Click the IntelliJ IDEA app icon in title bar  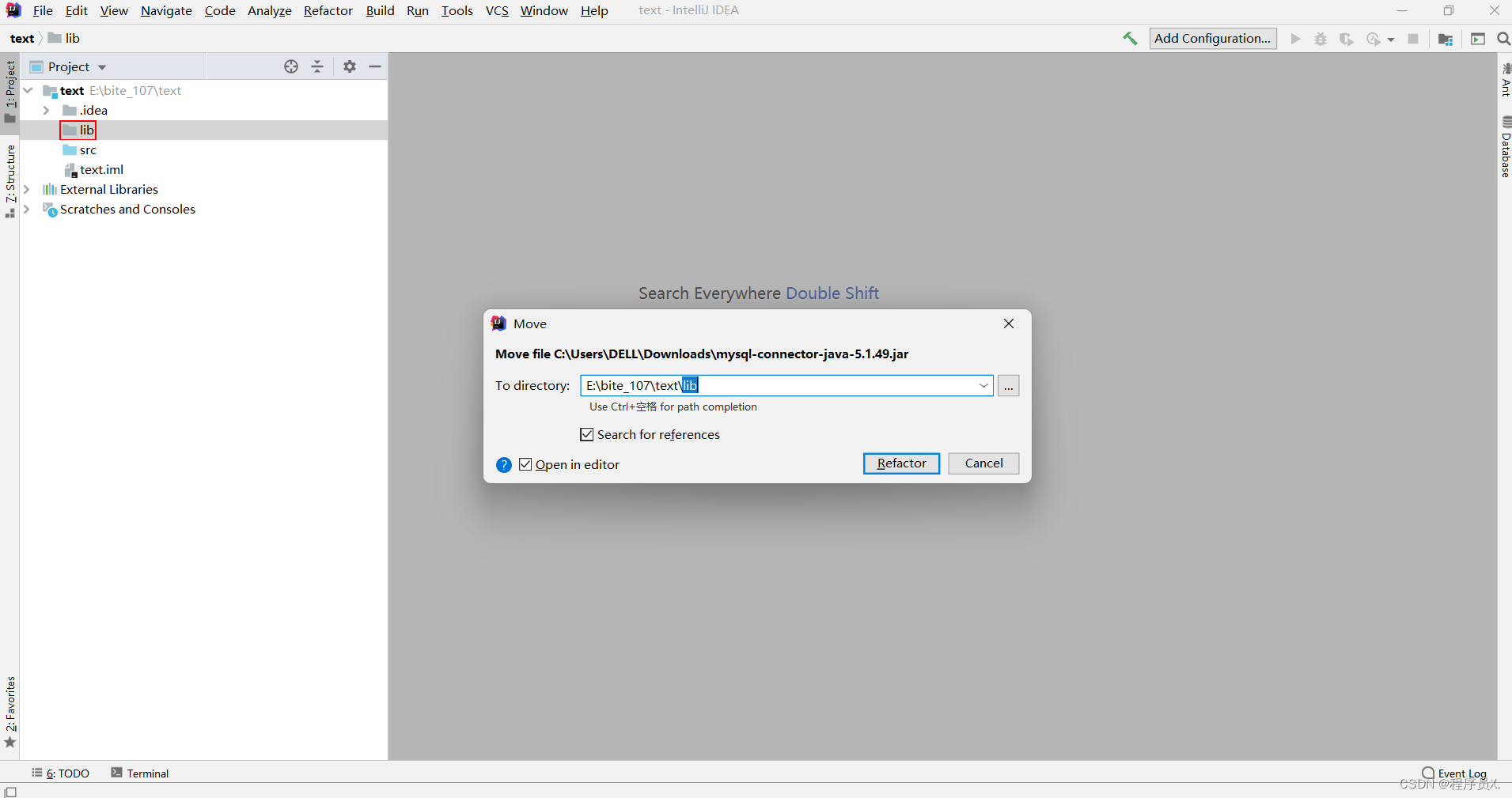click(13, 10)
